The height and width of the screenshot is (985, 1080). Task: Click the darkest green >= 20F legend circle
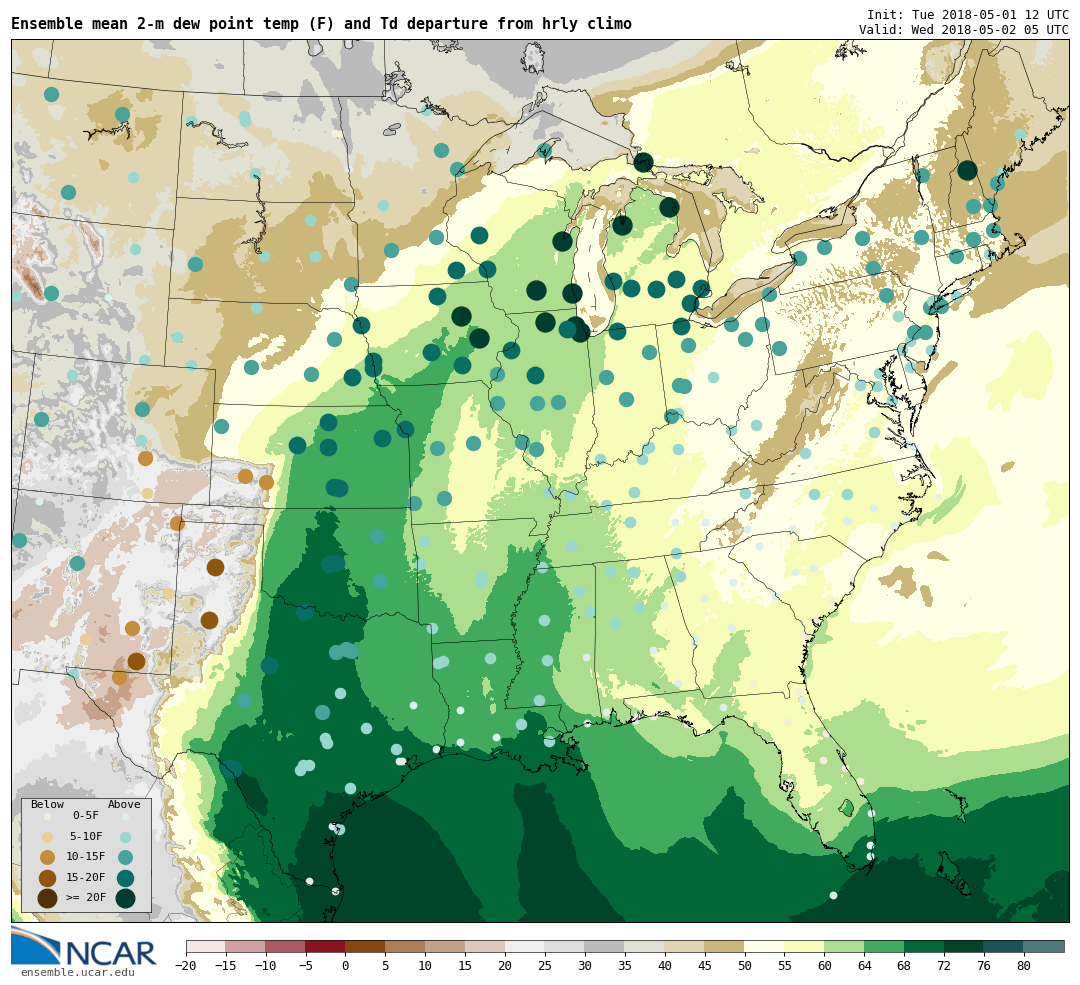125,898
